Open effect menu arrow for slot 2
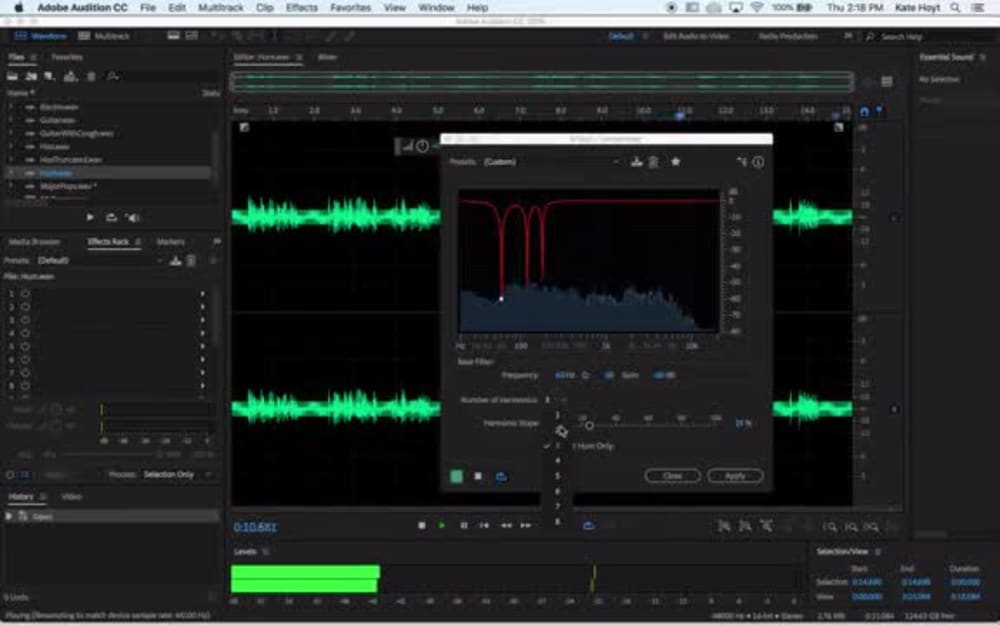Viewport: 1000px width, 625px height. [203, 307]
